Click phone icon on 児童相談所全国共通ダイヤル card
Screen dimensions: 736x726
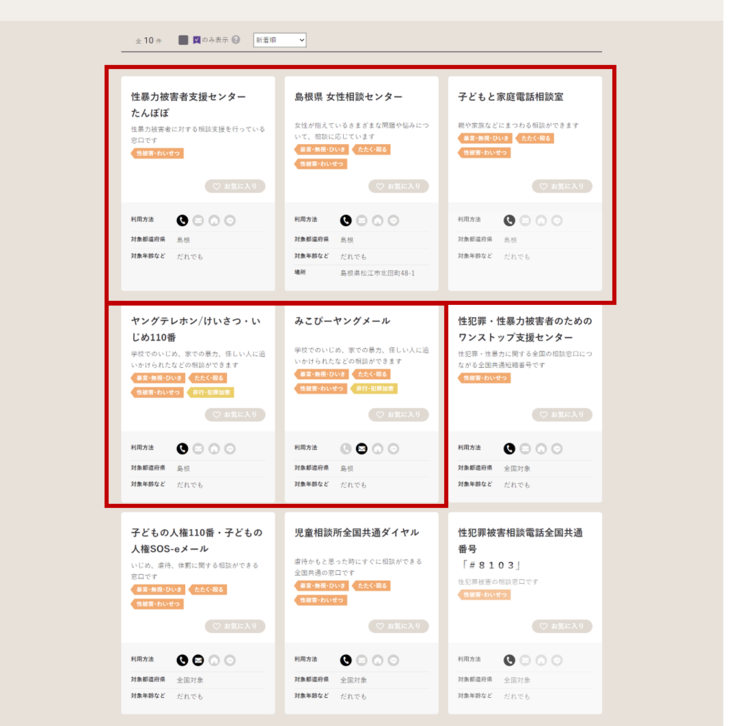(346, 660)
